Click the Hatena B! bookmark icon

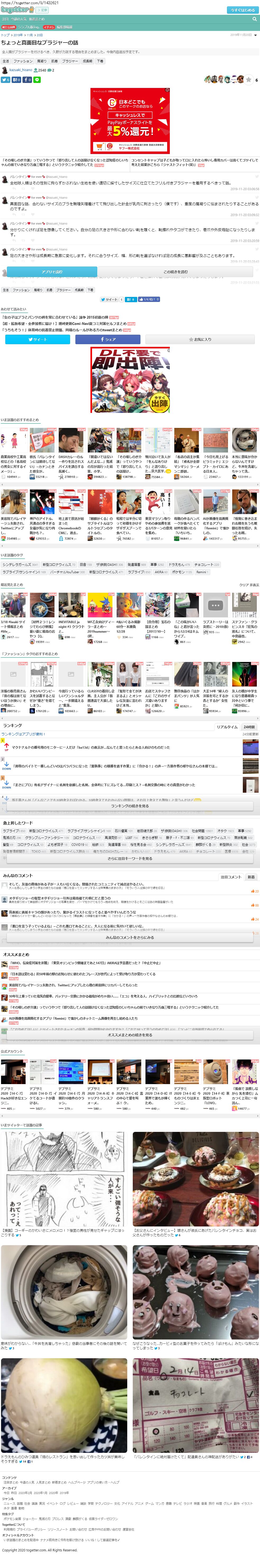point(16,80)
